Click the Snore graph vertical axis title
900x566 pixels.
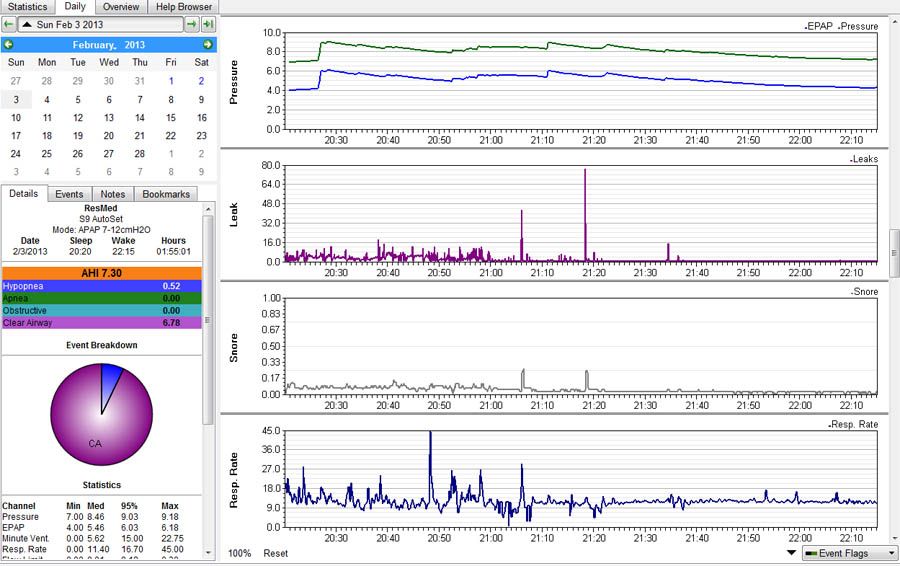click(x=234, y=348)
